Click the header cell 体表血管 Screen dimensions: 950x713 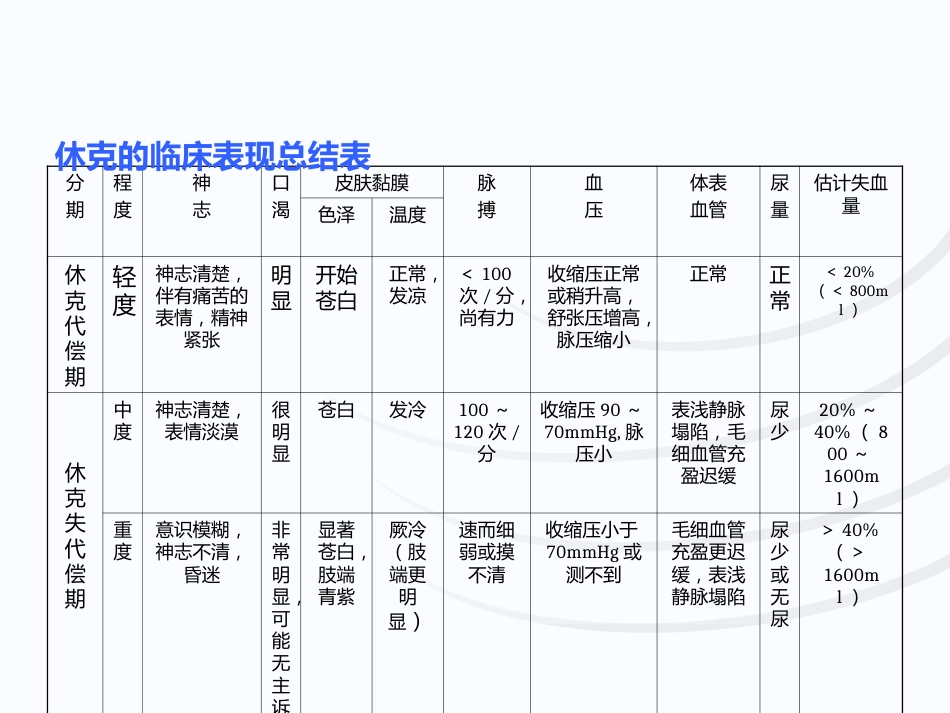708,211
